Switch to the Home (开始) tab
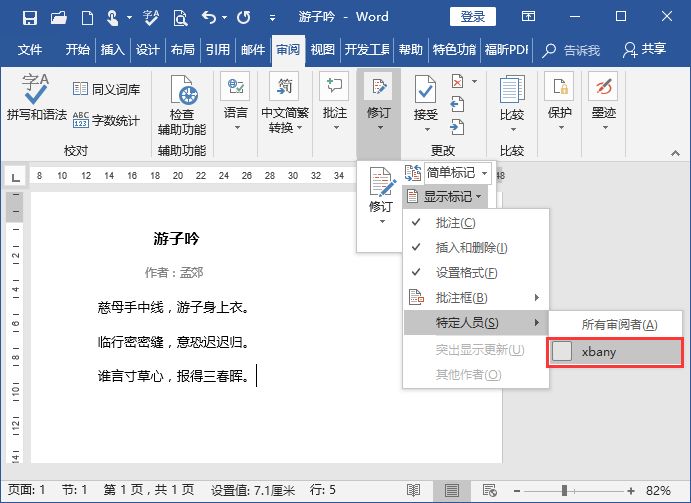Viewport: 691px width, 503px height. pos(78,49)
